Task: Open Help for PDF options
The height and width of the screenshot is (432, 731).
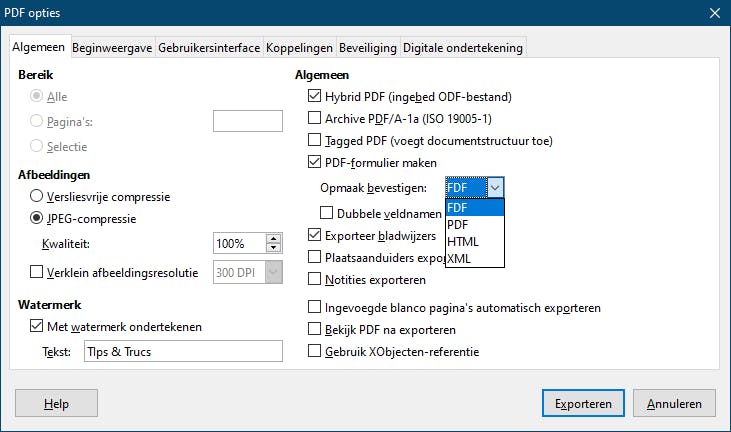Action: (56, 403)
